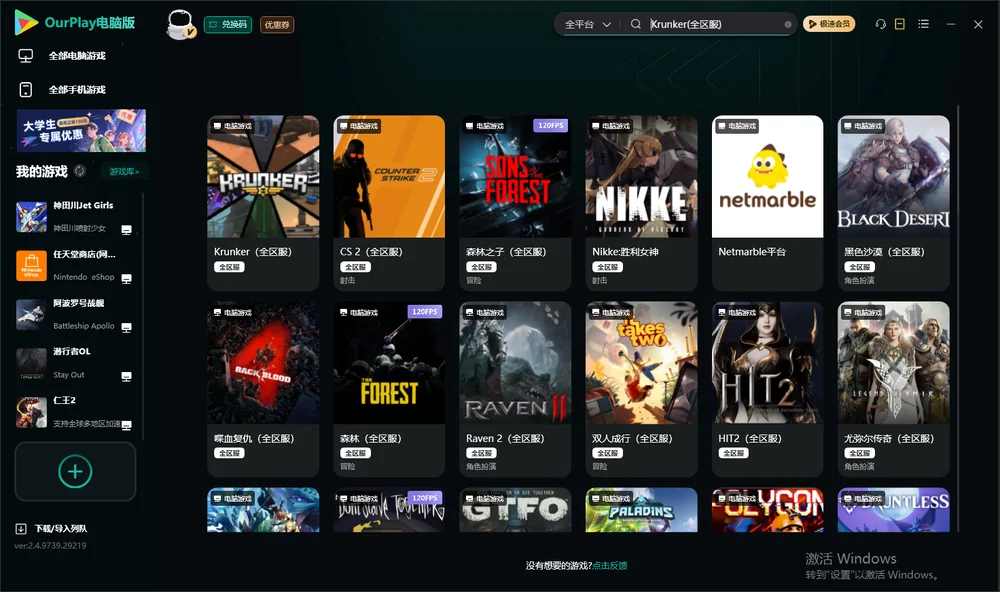This screenshot has height=592, width=1000.
Task: Click the game grid vertical scrollbar
Action: (x=957, y=319)
